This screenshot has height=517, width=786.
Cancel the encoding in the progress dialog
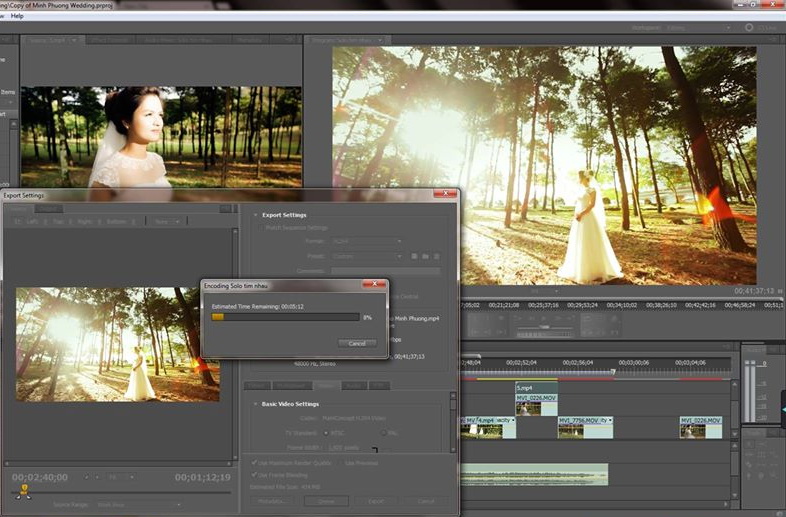[357, 343]
